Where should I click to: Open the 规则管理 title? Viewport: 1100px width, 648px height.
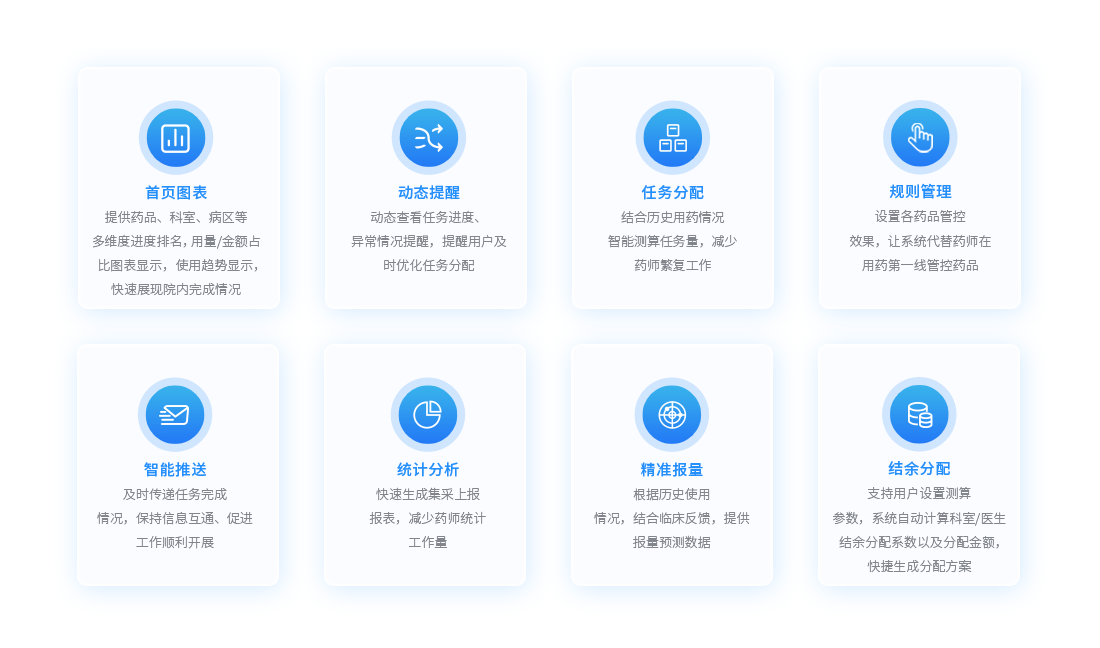(920, 192)
